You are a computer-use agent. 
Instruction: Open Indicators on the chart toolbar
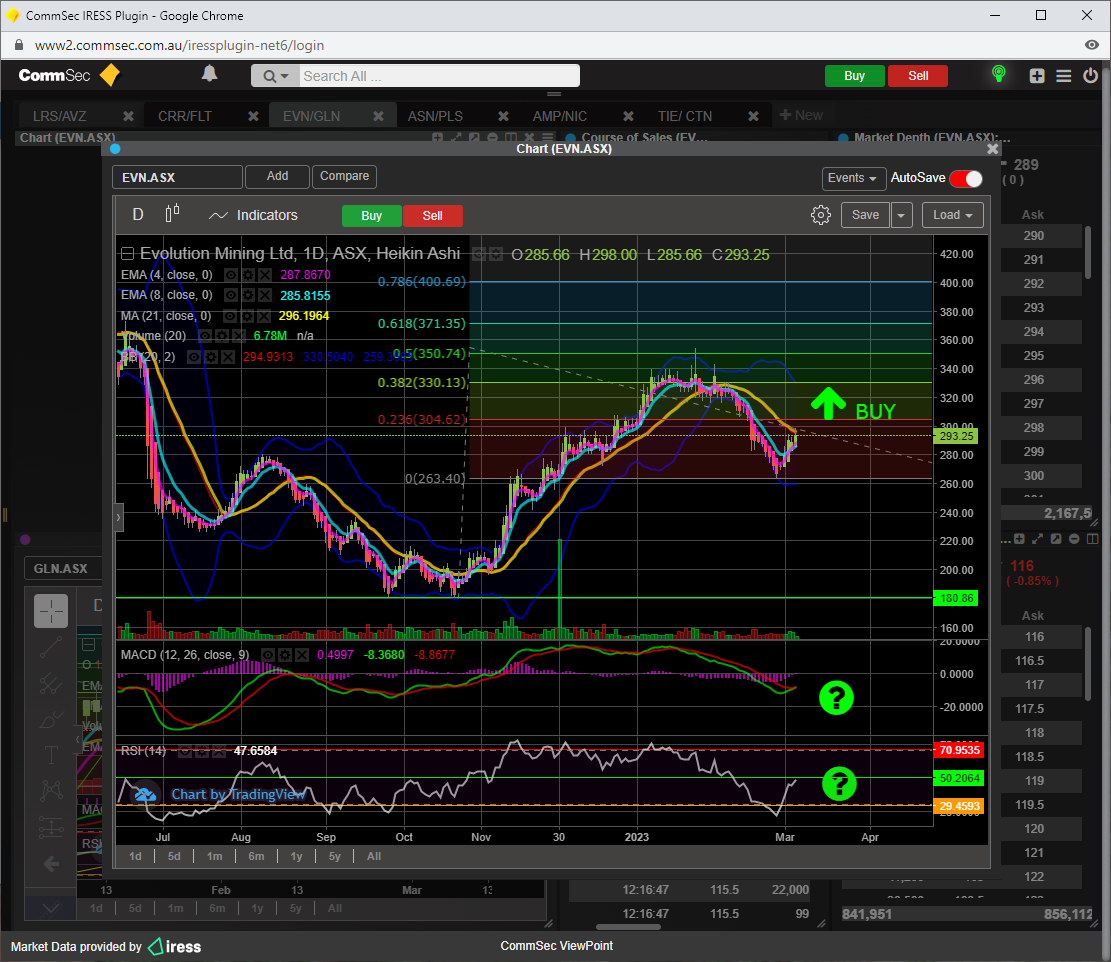pos(254,215)
